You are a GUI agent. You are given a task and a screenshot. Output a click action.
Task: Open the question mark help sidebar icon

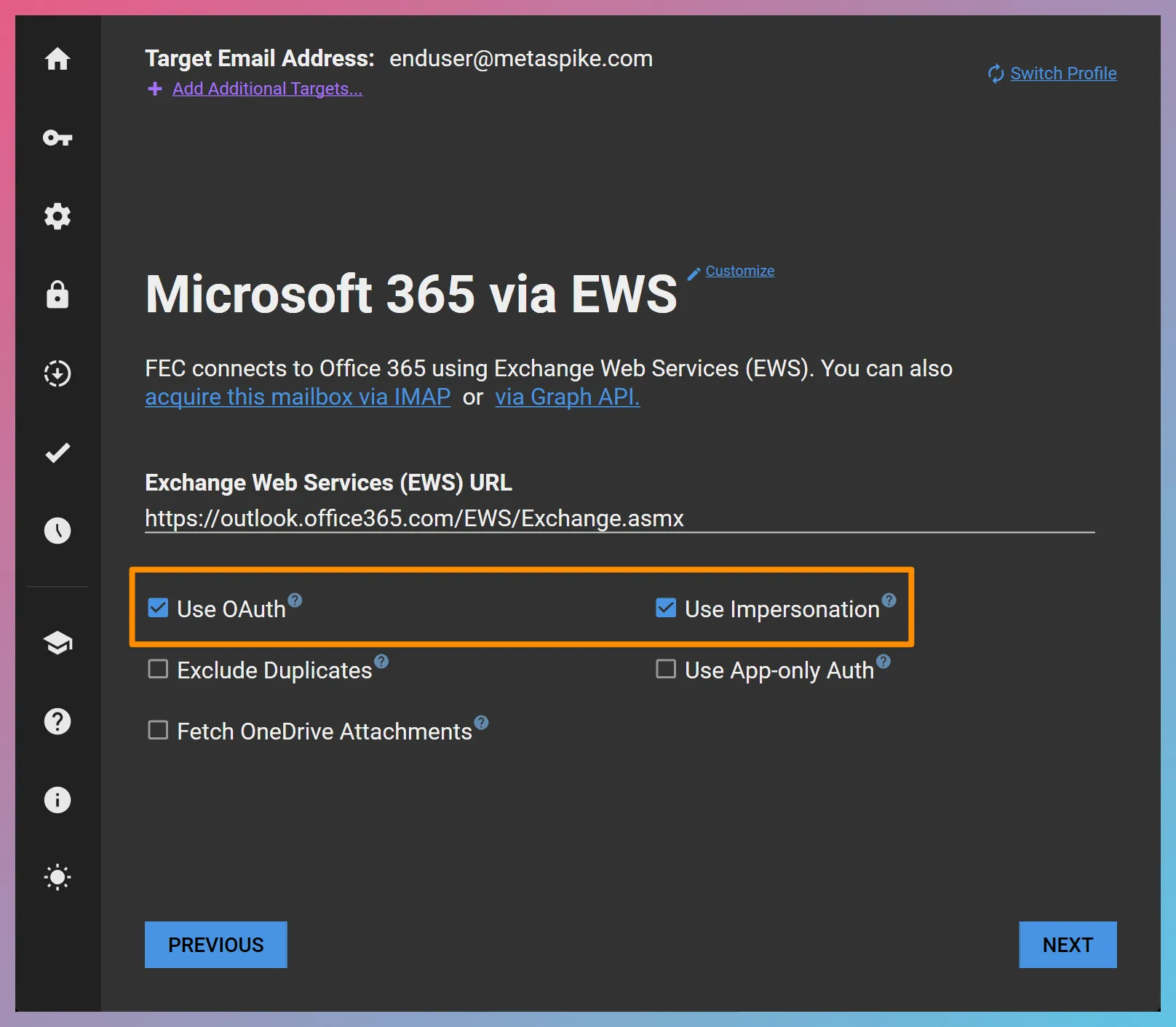(x=57, y=721)
